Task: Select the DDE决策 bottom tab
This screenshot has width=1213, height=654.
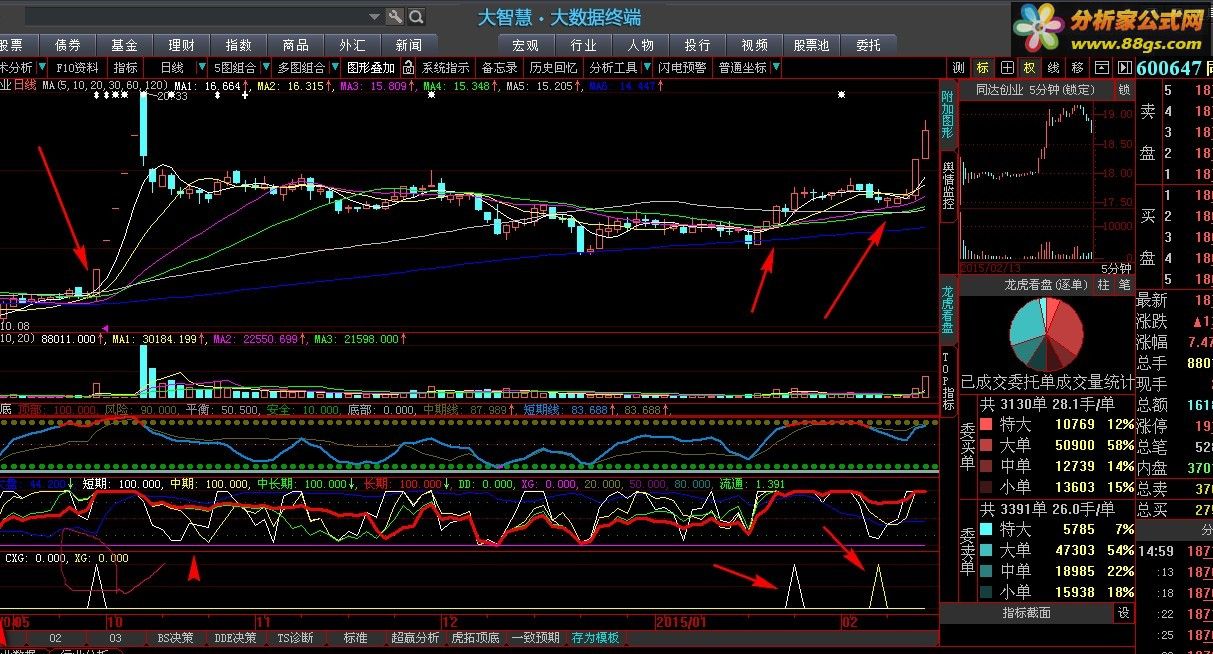Action: click(x=235, y=638)
